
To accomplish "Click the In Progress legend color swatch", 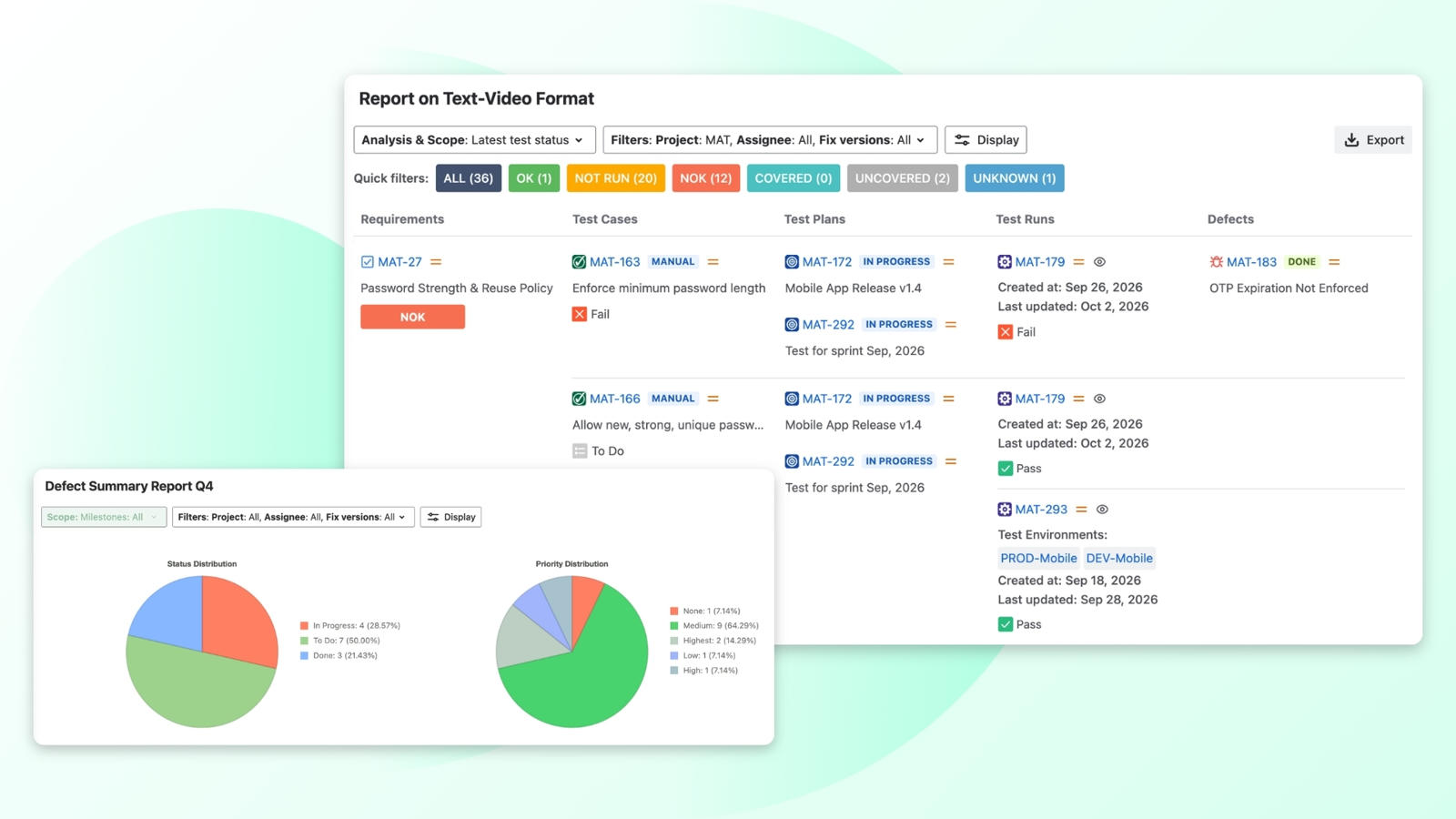I will click(304, 626).
